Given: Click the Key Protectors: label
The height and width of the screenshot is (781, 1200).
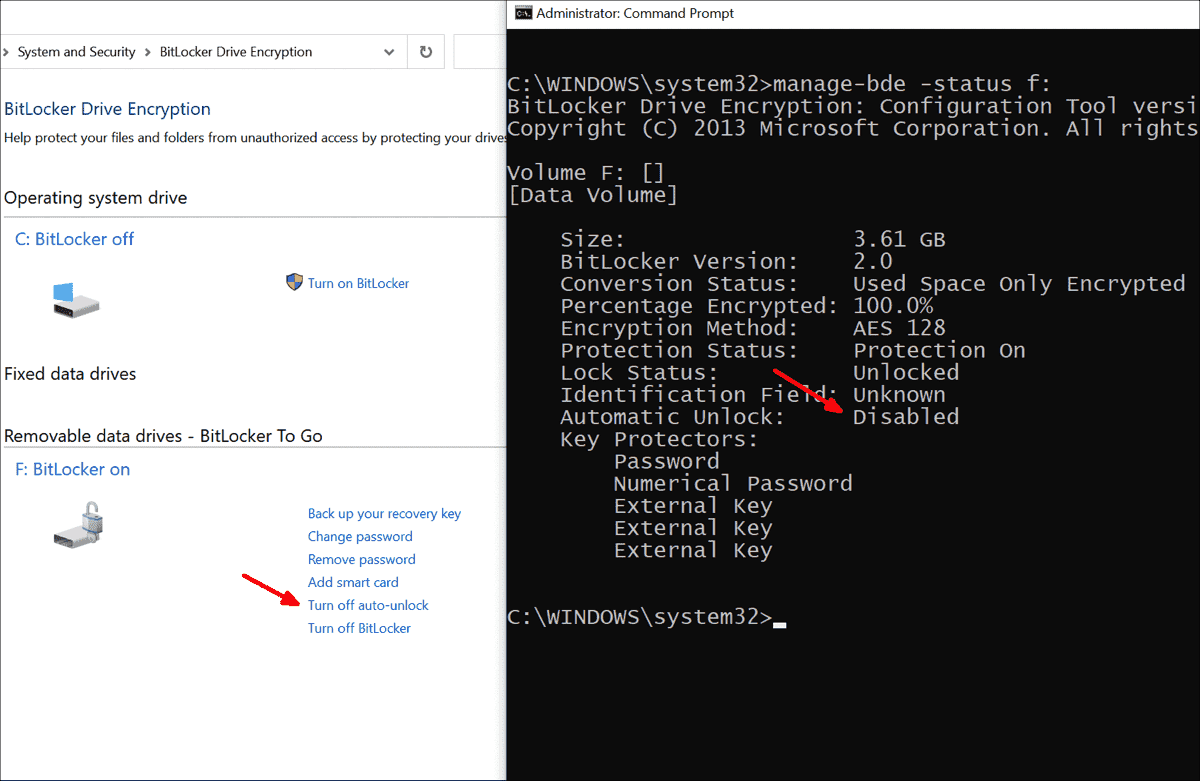Looking at the screenshot, I should [659, 440].
